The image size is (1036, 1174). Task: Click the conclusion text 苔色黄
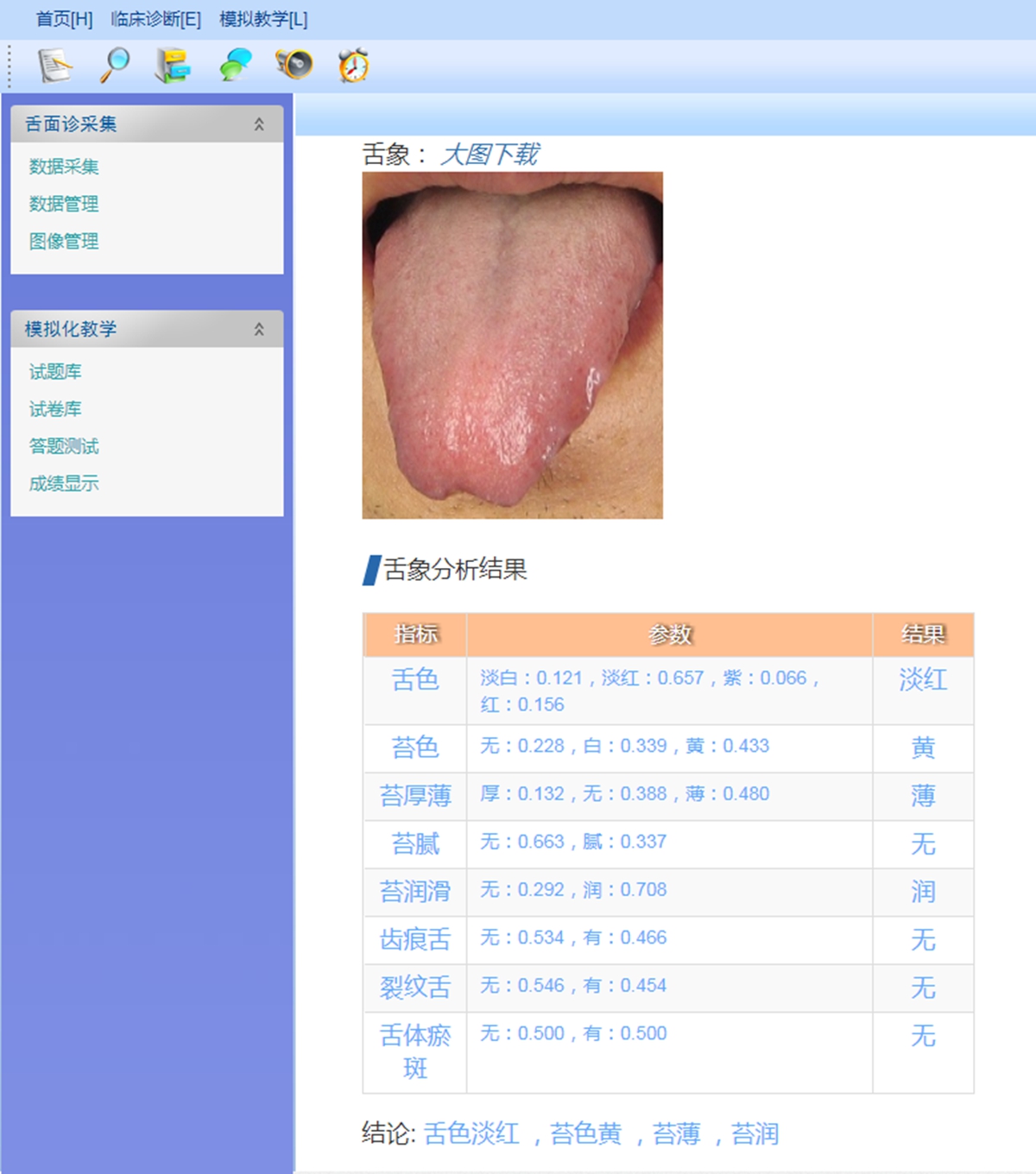point(586,1133)
